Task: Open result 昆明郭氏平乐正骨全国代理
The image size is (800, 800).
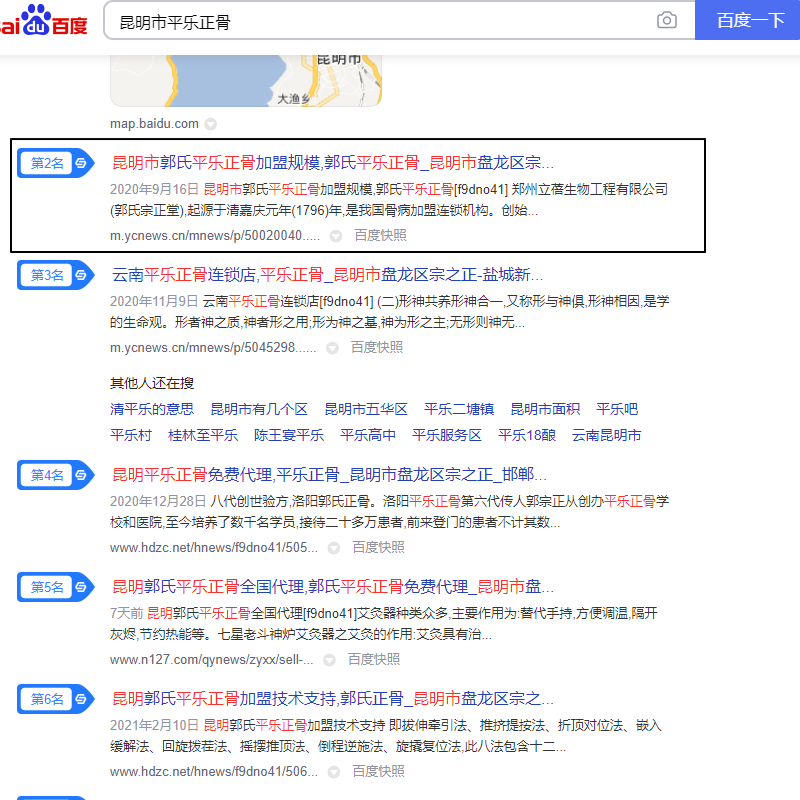Action: click(333, 587)
